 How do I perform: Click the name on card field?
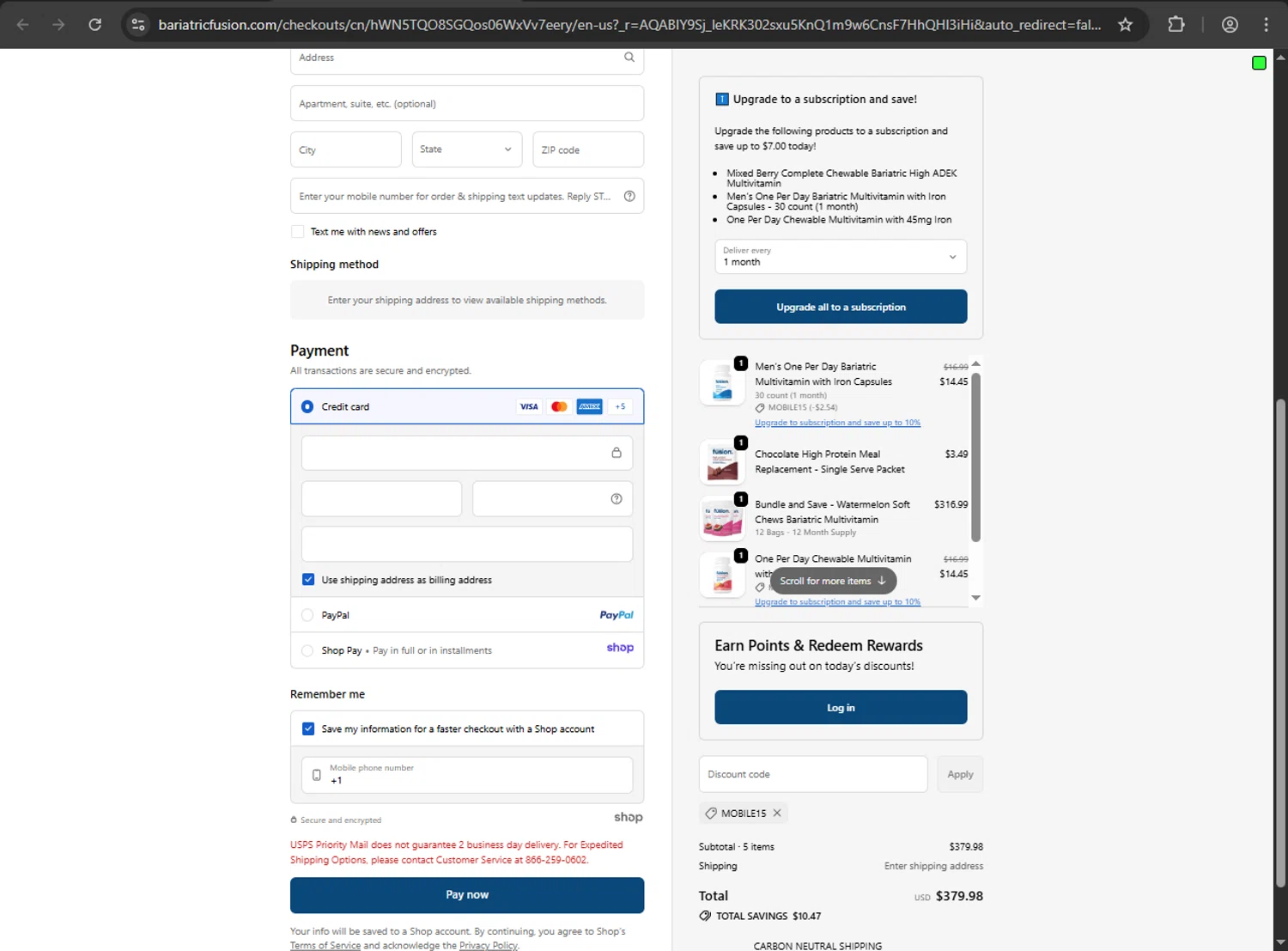click(467, 545)
